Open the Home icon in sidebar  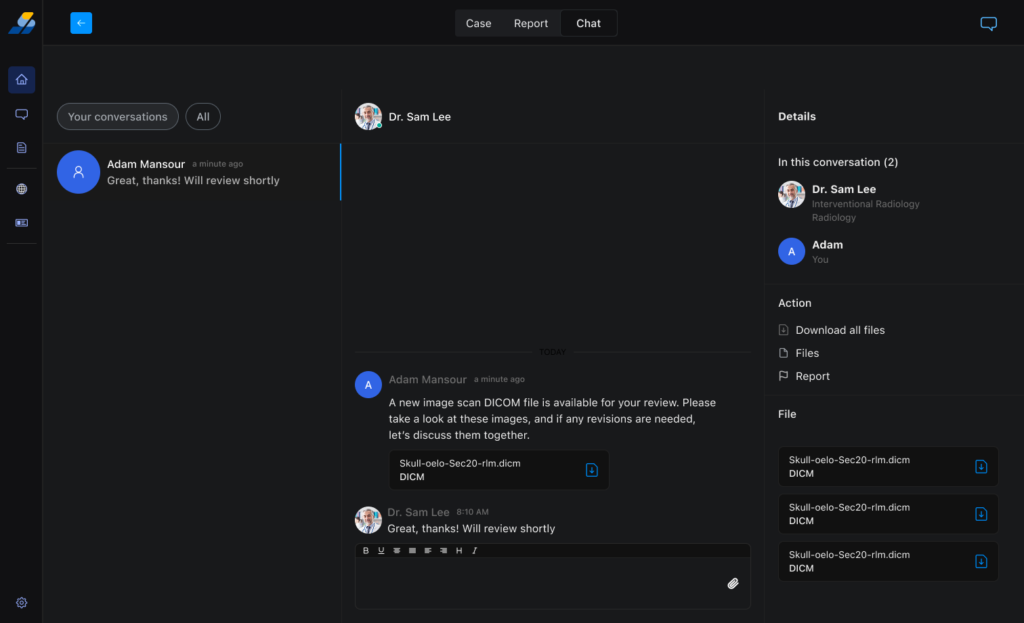click(x=22, y=80)
